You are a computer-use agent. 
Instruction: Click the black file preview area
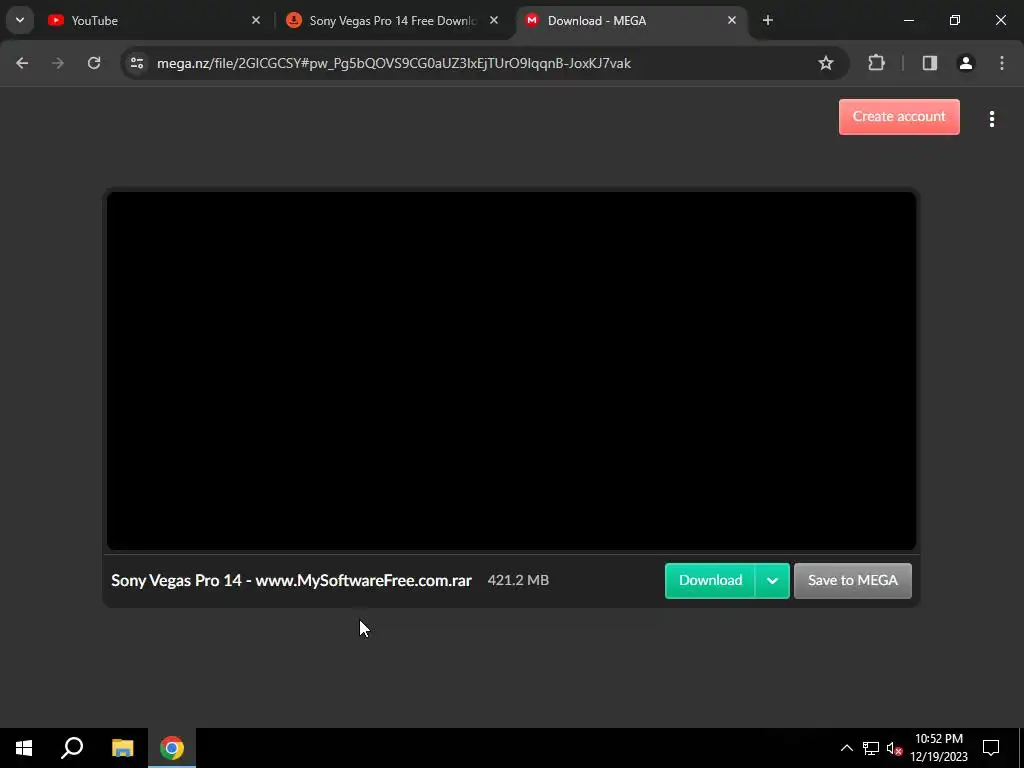point(511,370)
